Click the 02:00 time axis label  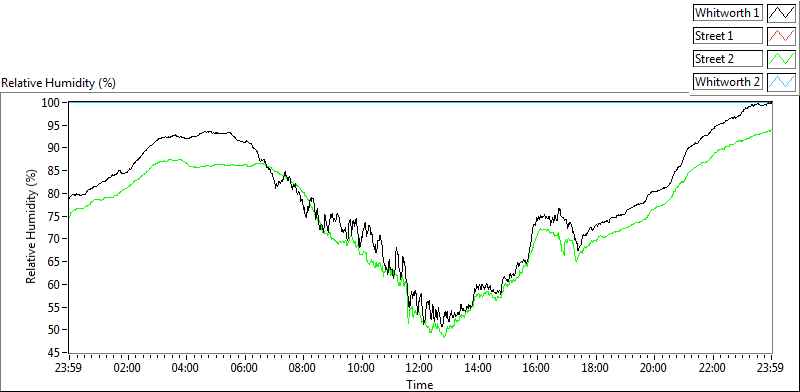point(128,368)
